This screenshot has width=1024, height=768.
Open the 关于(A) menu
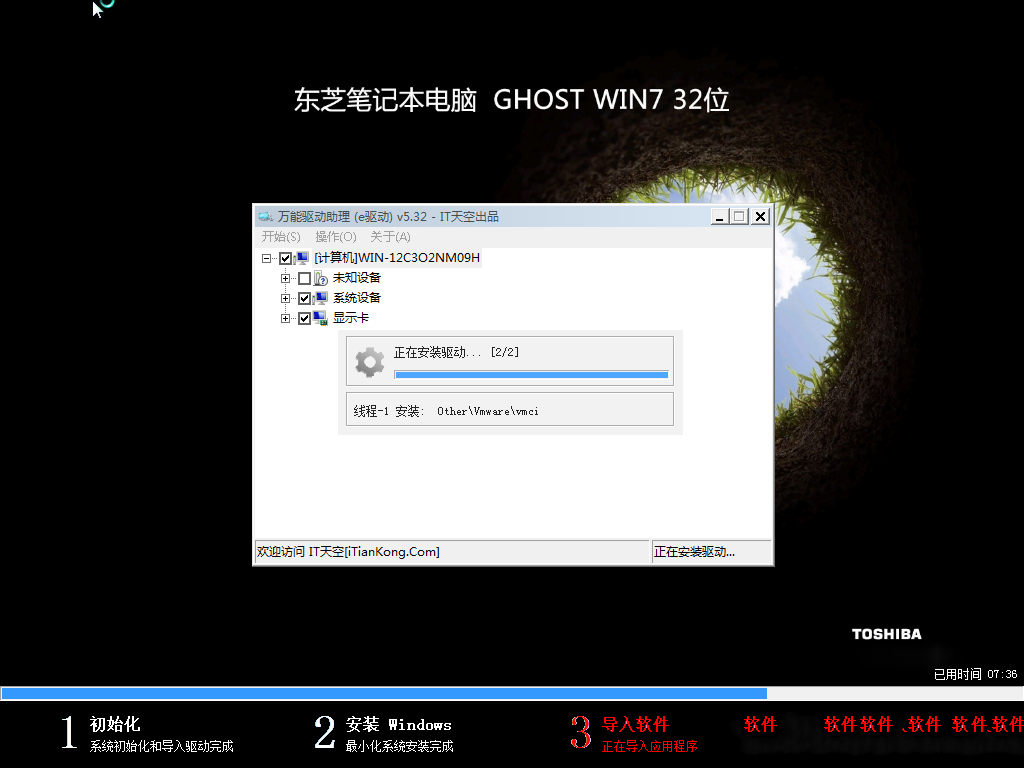click(390, 237)
